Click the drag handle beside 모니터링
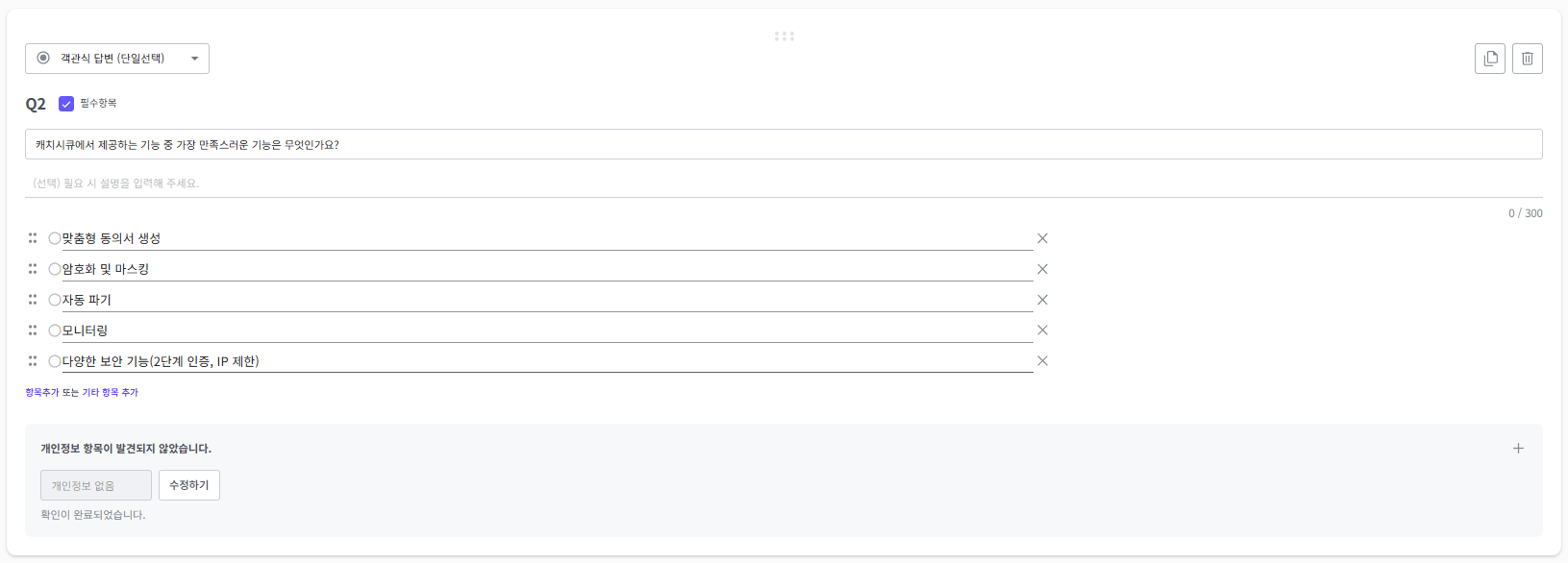The width and height of the screenshot is (1568, 563). [x=33, y=330]
